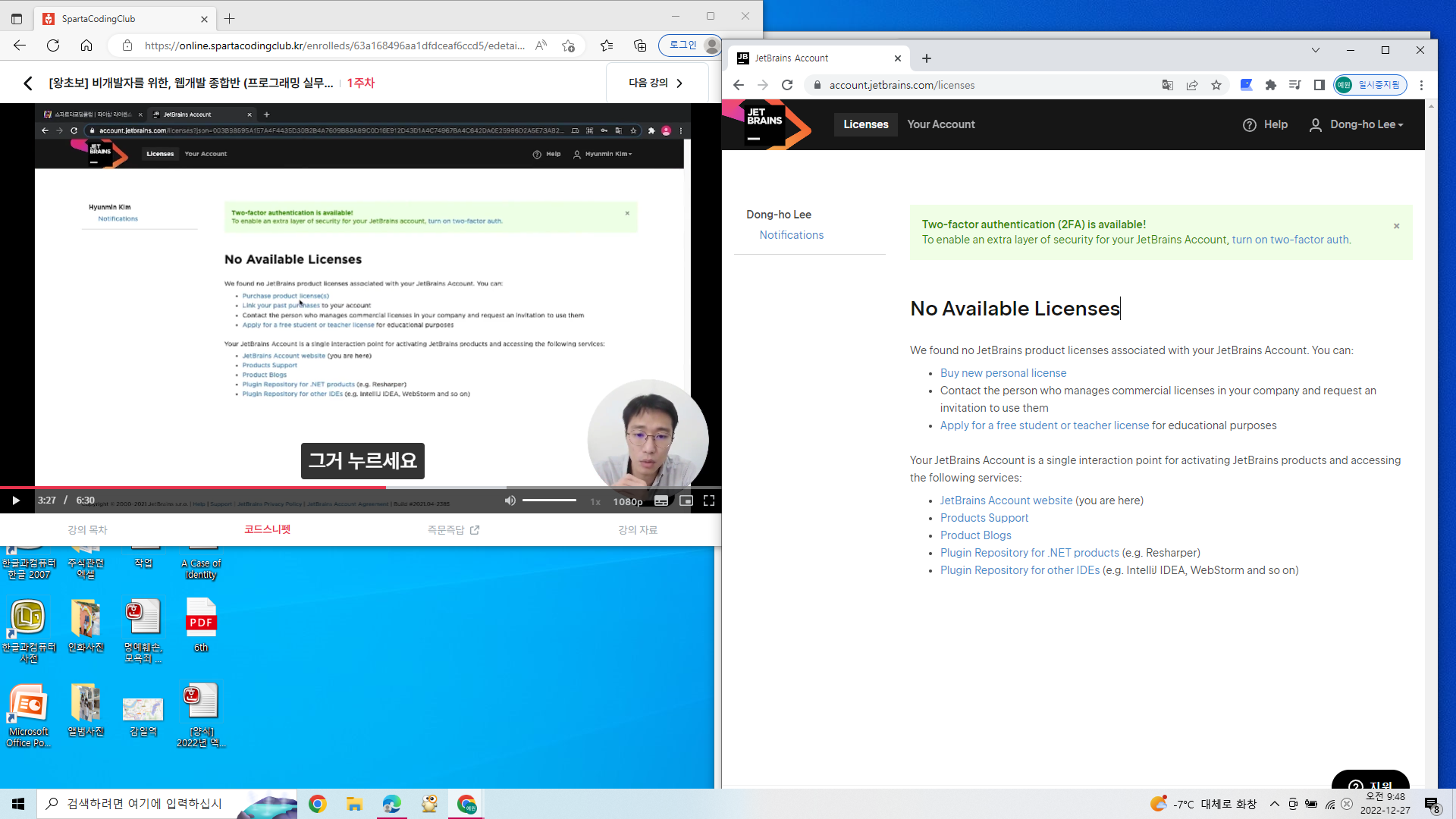Open the 즉문즉답 tab
Image resolution: width=1456 pixels, height=819 pixels.
tap(453, 530)
